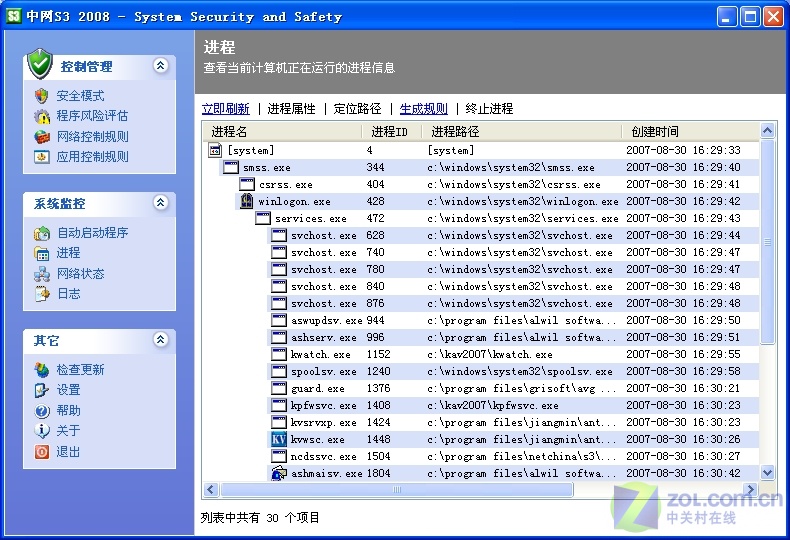Screen dimensions: 790x540
Task: Click the kwatch.exe window icon
Action: (279, 354)
